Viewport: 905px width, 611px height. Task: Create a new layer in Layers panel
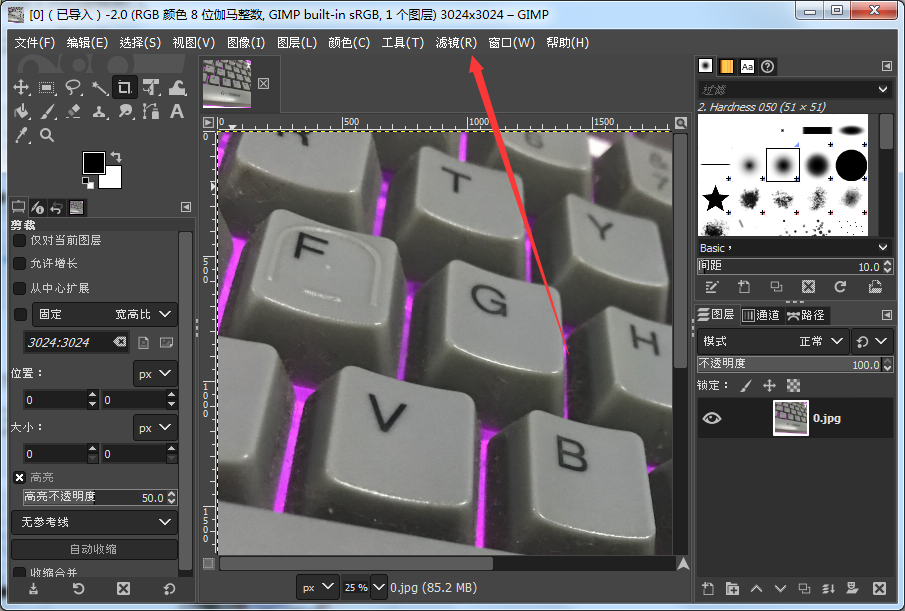coord(707,589)
